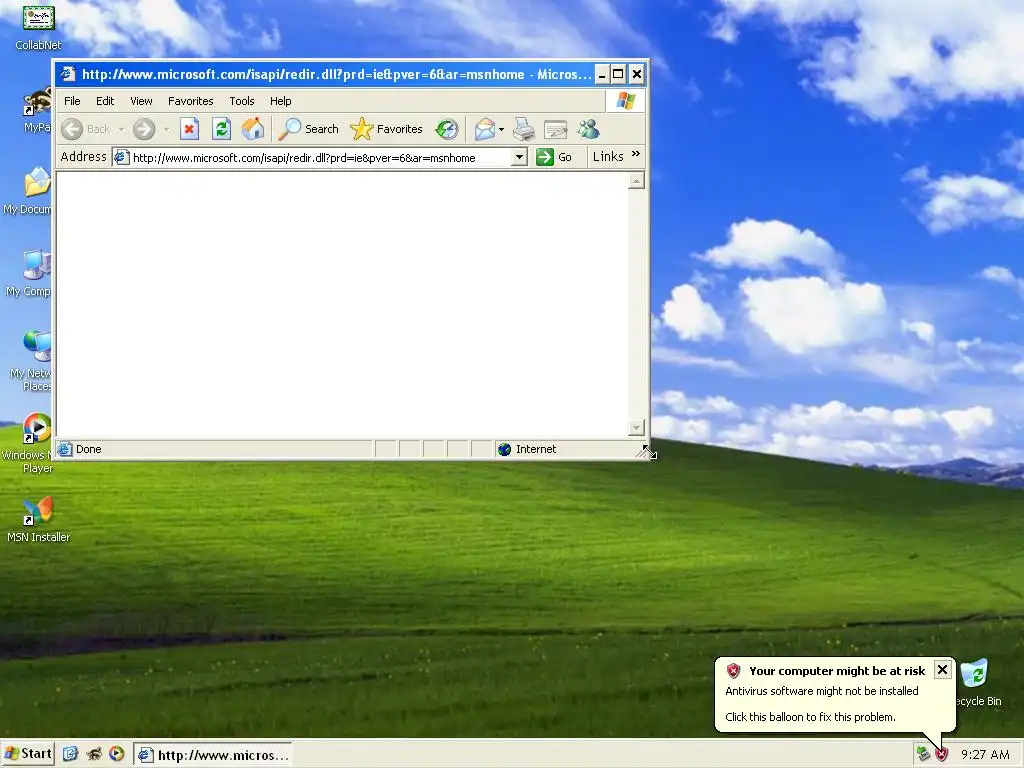Open Favorites star button
The height and width of the screenshot is (768, 1024).
pyautogui.click(x=387, y=129)
